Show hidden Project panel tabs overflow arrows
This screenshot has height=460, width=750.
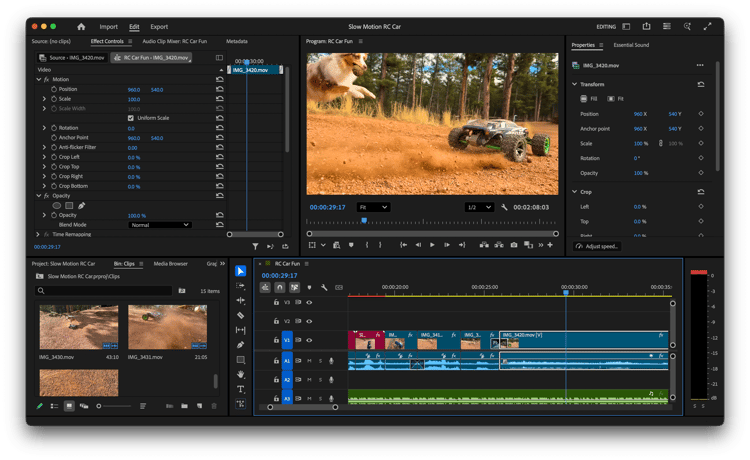pos(222,263)
